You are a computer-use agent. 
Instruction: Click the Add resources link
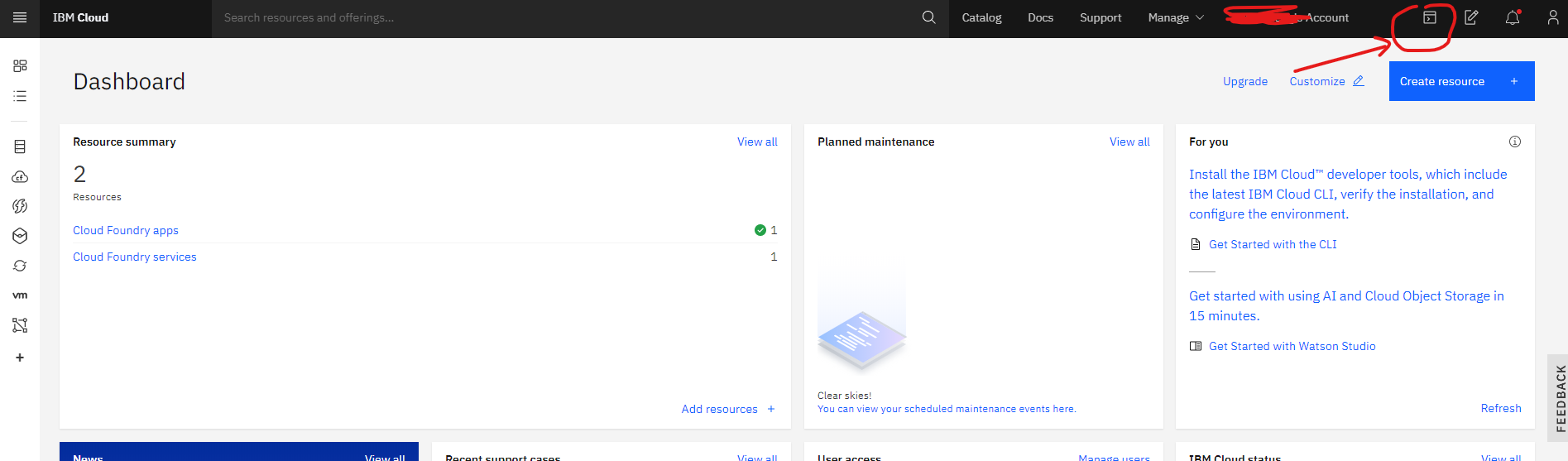click(x=719, y=409)
